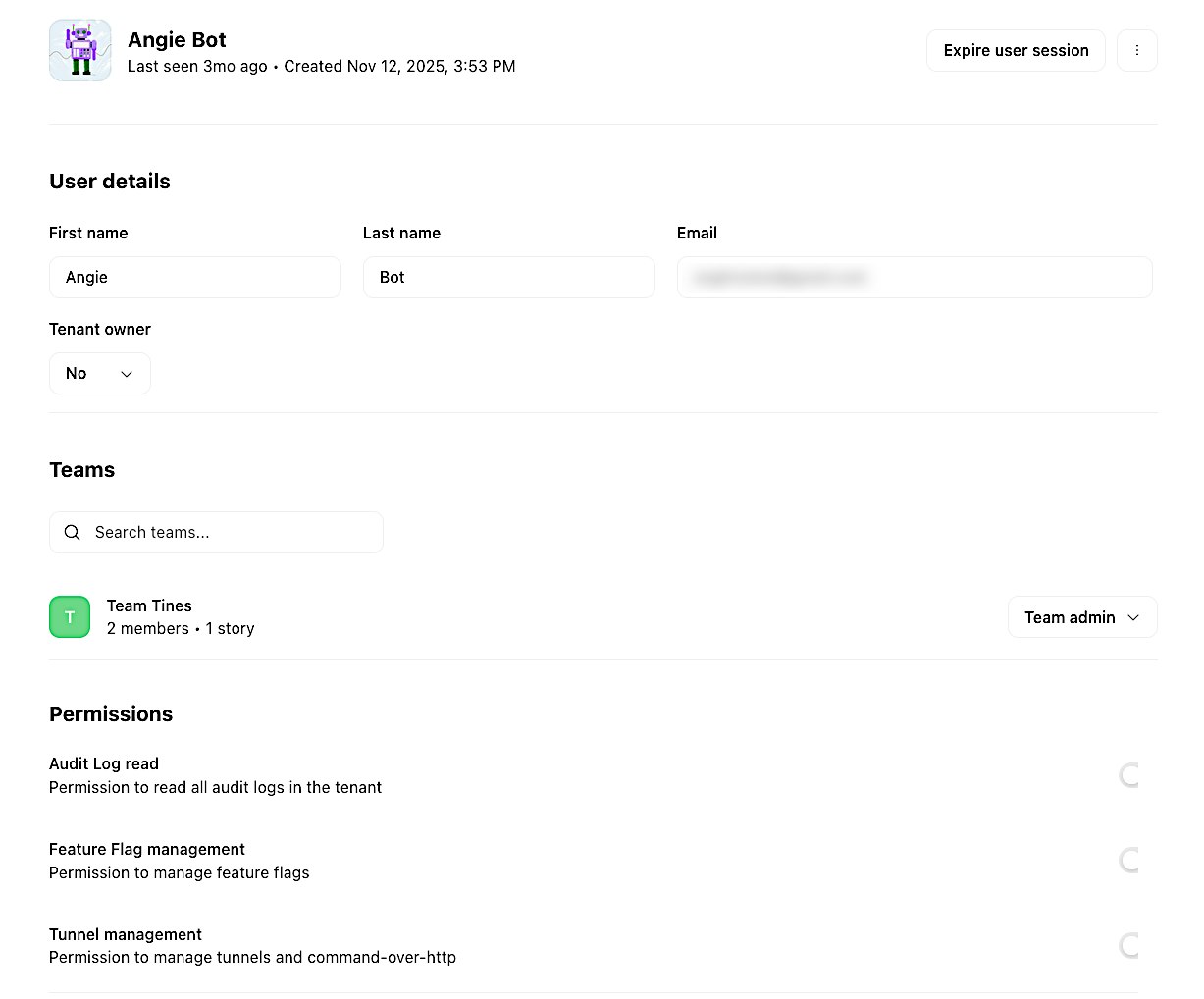Click the Angie Bot name heading
Viewport: 1204px width, 999px height.
coord(177,40)
